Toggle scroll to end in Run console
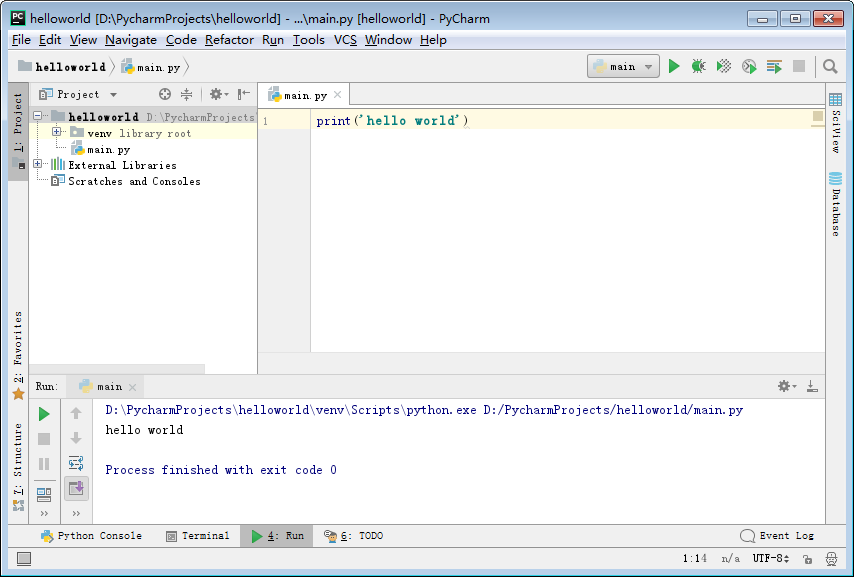This screenshot has width=854, height=577. pos(76,488)
